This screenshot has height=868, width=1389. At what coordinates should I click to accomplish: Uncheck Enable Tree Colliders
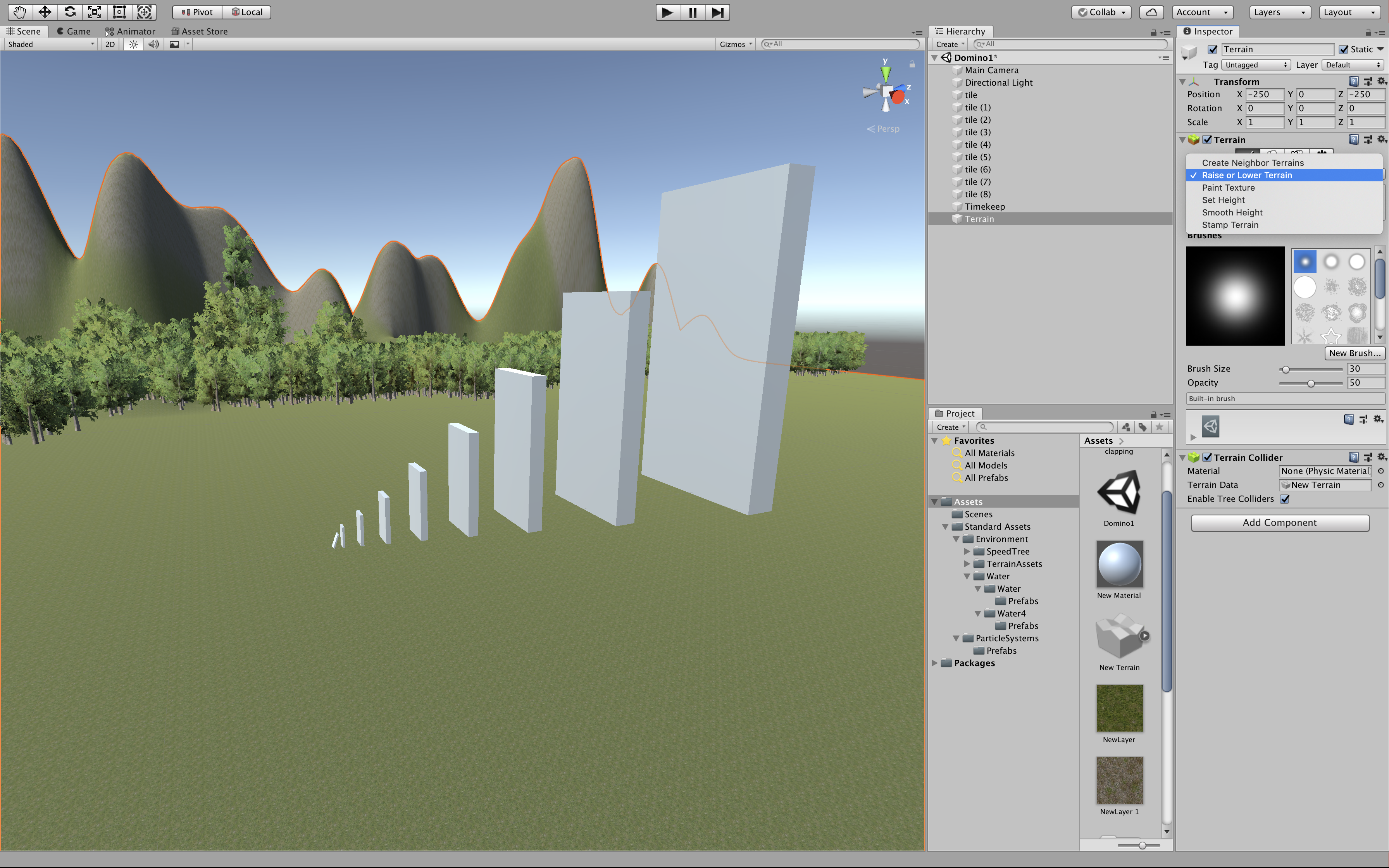tap(1285, 499)
